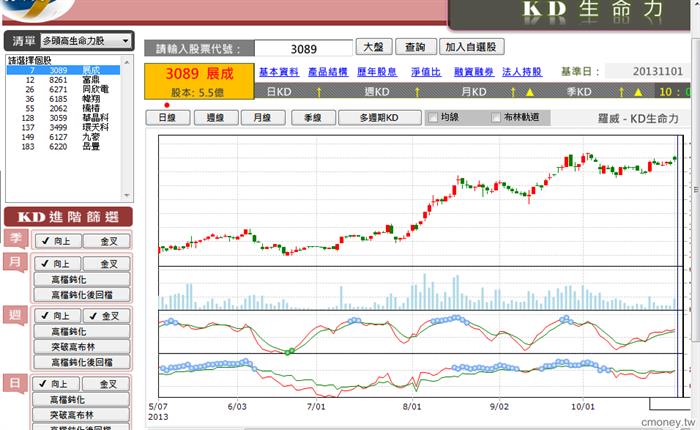Click the 季KD yellow triangle icon
The image size is (700, 430).
tap(638, 92)
